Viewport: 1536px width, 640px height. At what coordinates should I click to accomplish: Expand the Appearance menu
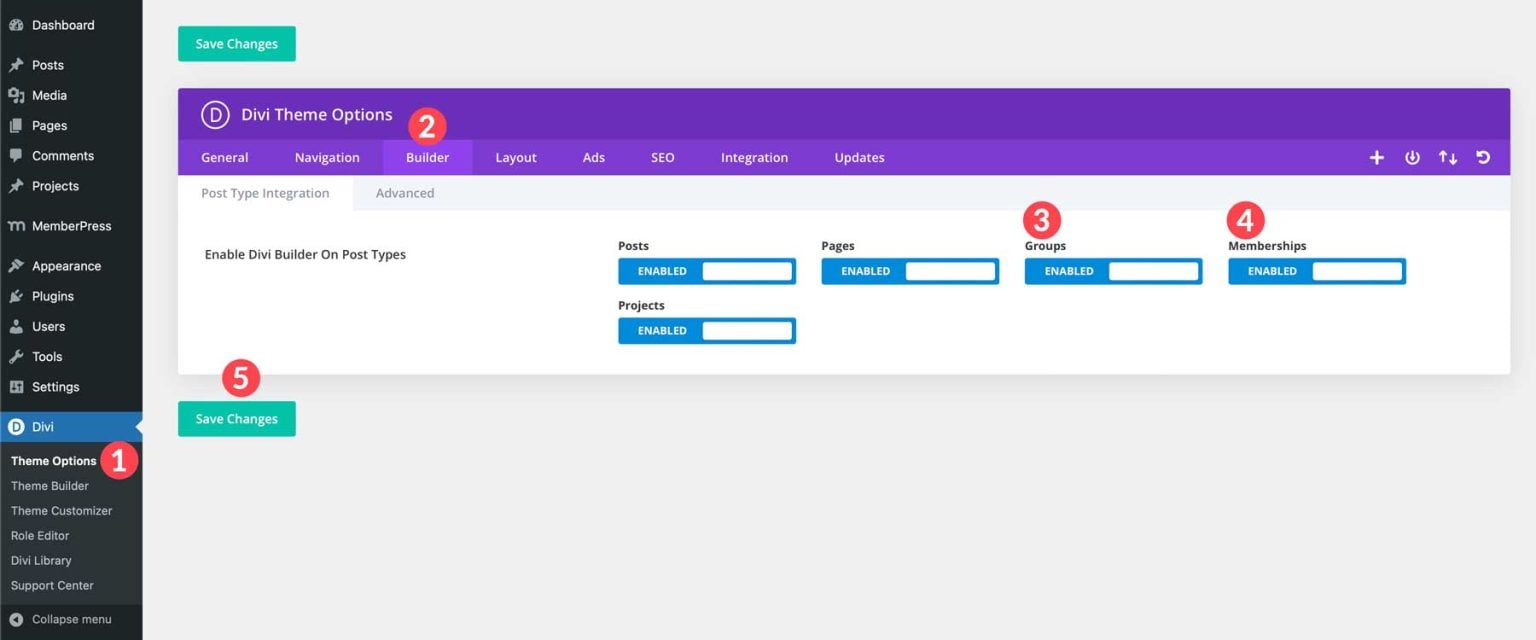(x=66, y=265)
